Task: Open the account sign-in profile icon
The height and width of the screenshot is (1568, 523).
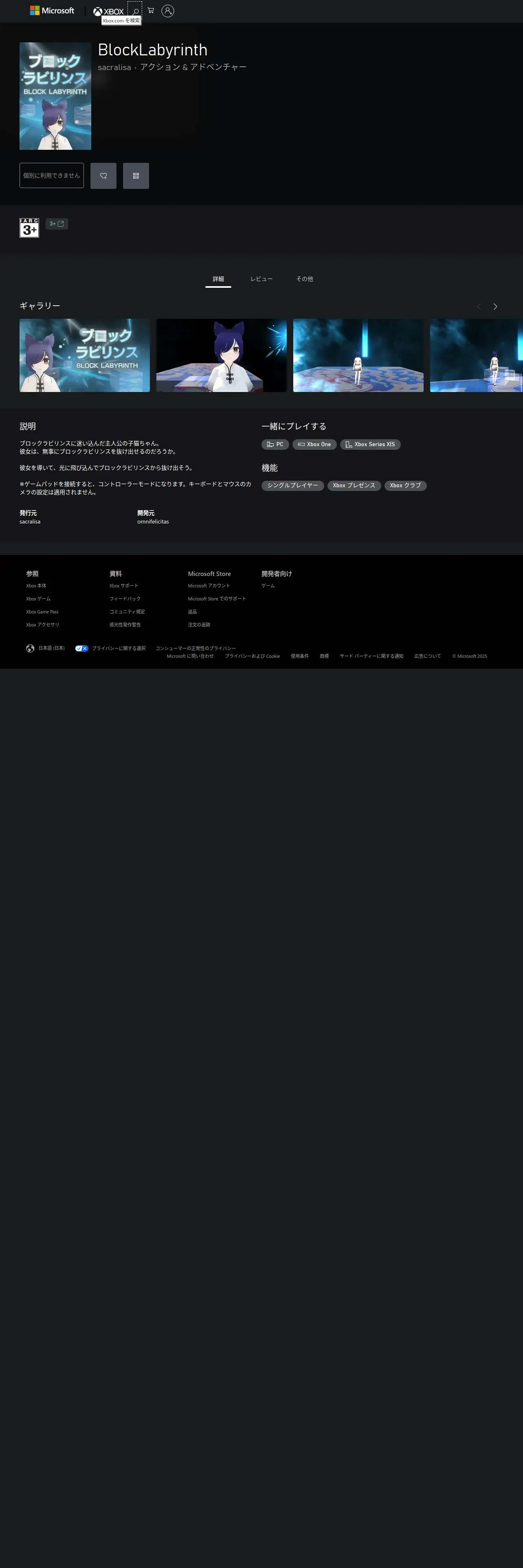Action: point(168,10)
